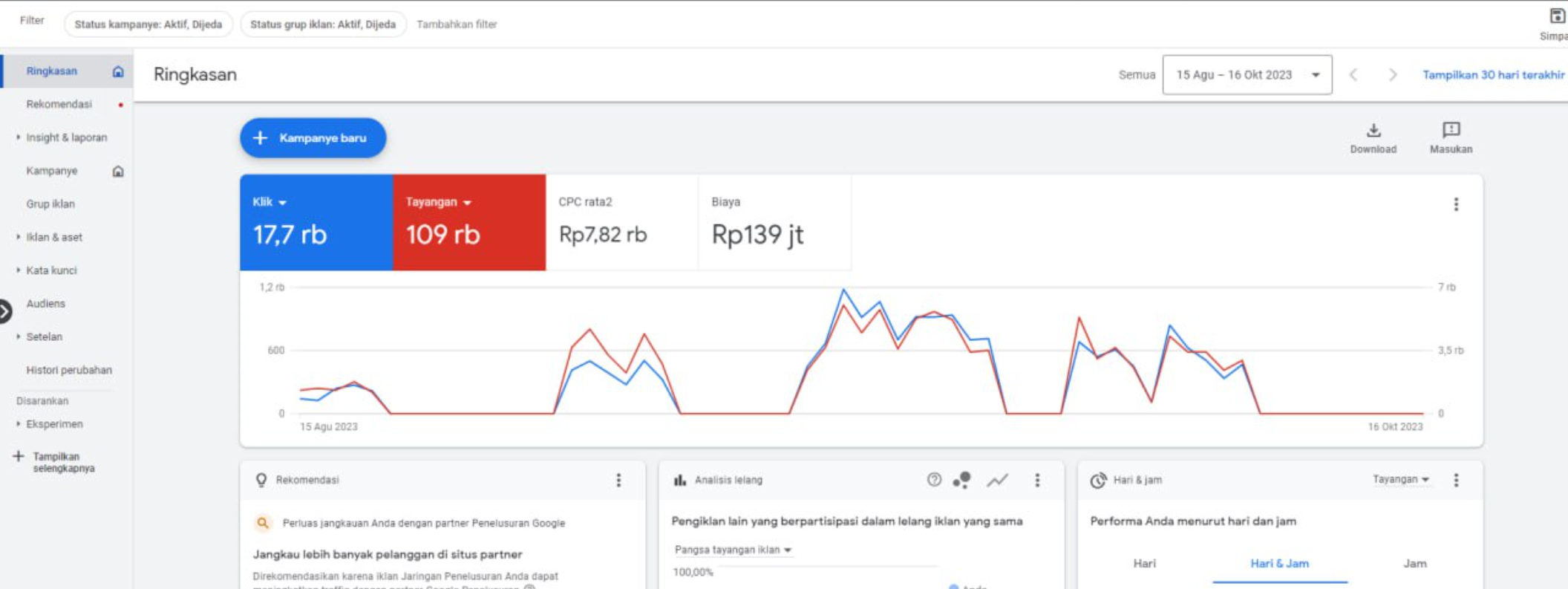Viewport: 1568px width, 589px height.
Task: Click the Tambahkan filter field
Action: (x=457, y=25)
